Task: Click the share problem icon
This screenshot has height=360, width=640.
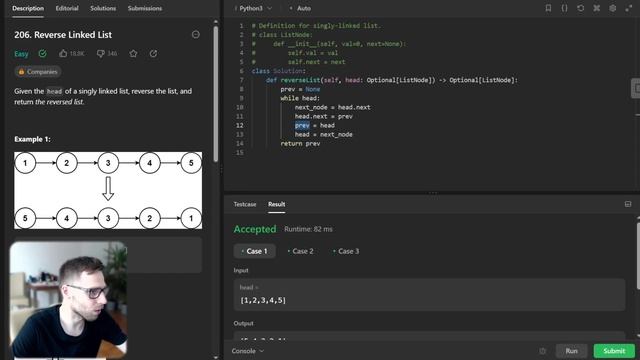Action: pos(153,53)
